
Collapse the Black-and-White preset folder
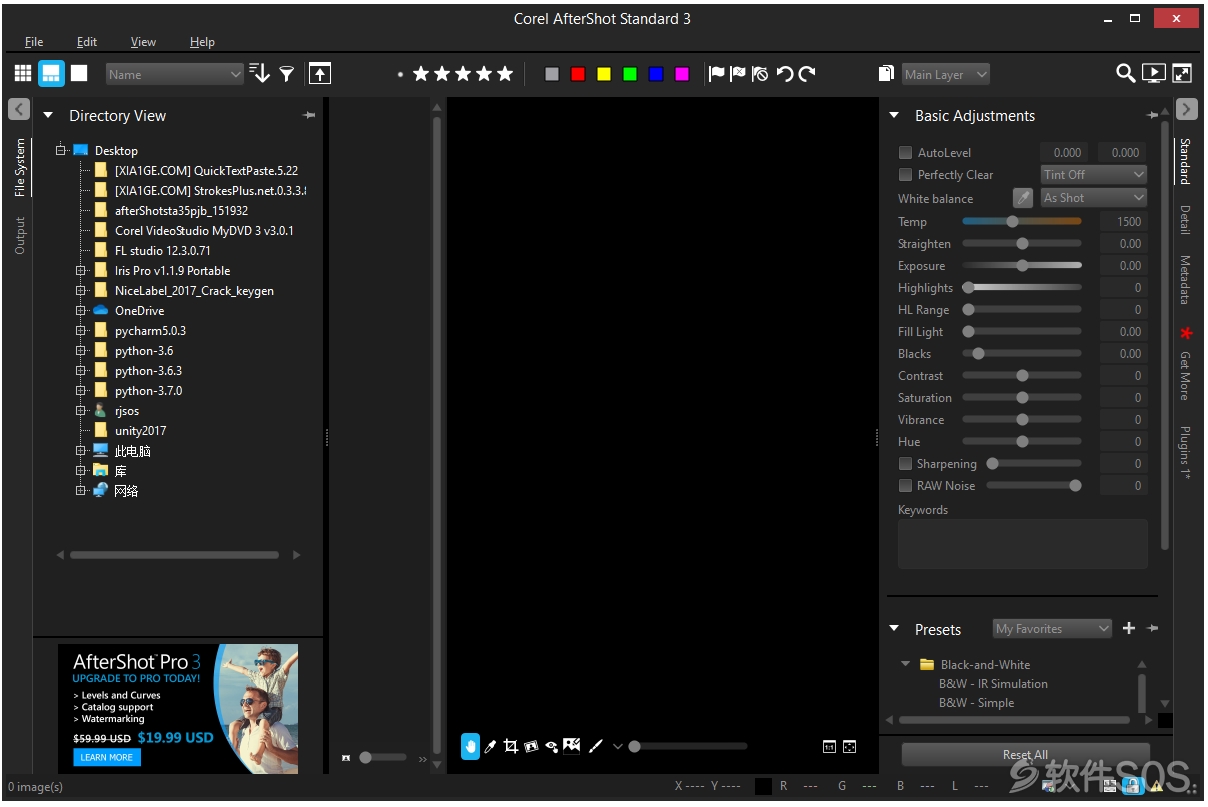click(905, 664)
